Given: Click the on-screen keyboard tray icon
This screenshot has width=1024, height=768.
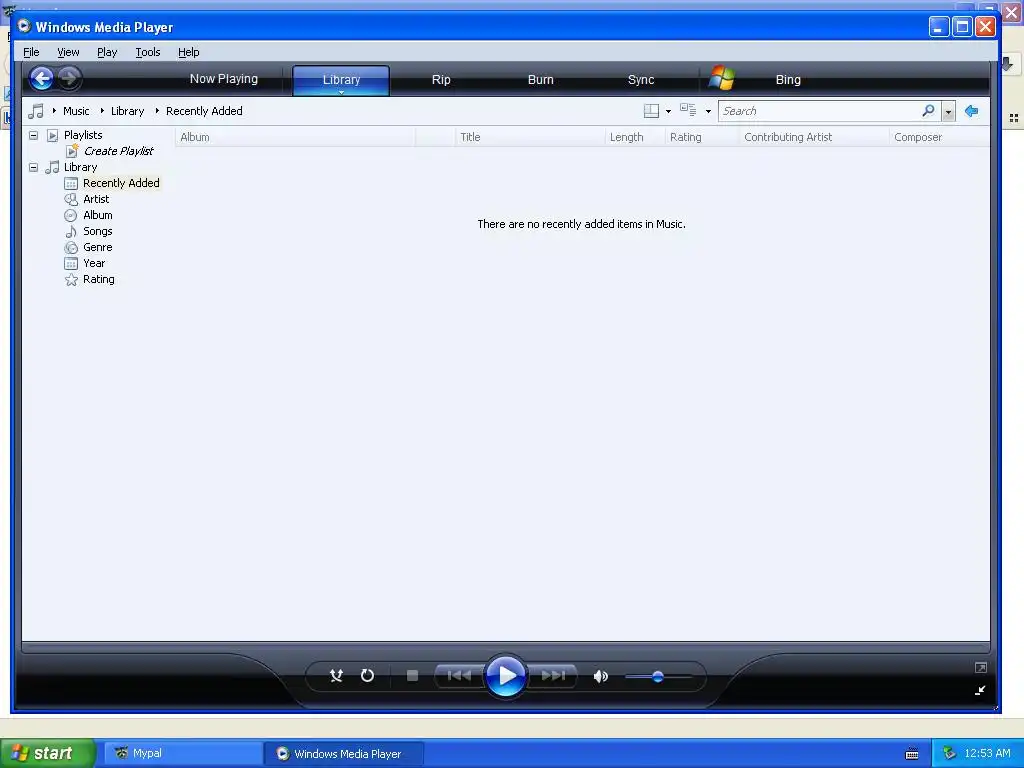Looking at the screenshot, I should pos(912,754).
